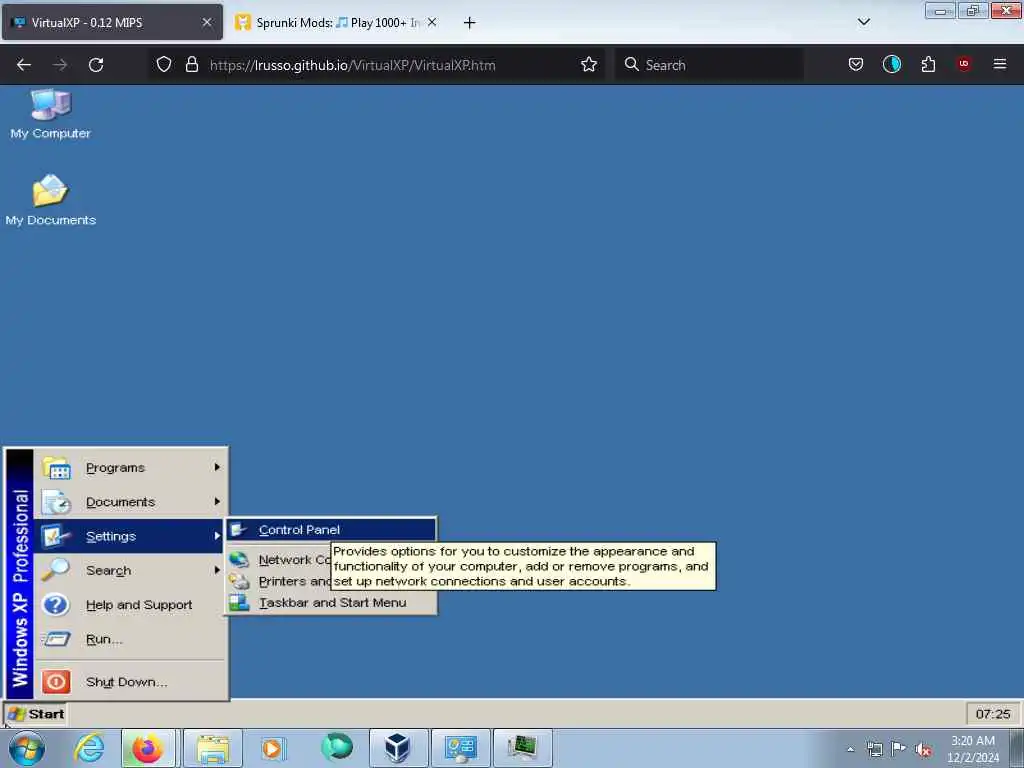Image resolution: width=1024 pixels, height=768 pixels.
Task: Launch Internet Explorer from taskbar
Action: (x=88, y=748)
